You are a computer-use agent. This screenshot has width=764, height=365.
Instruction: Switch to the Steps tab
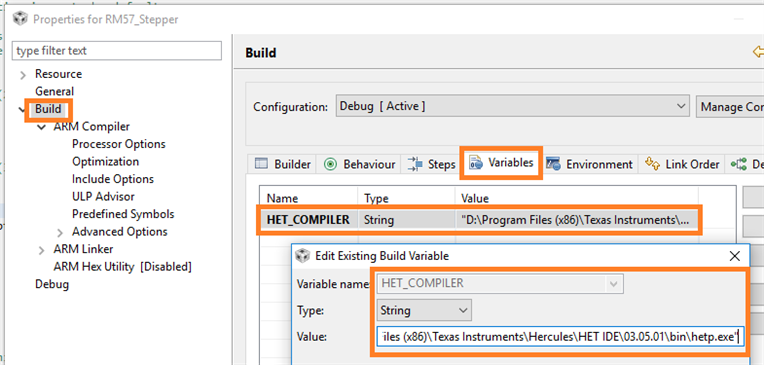pyautogui.click(x=431, y=164)
